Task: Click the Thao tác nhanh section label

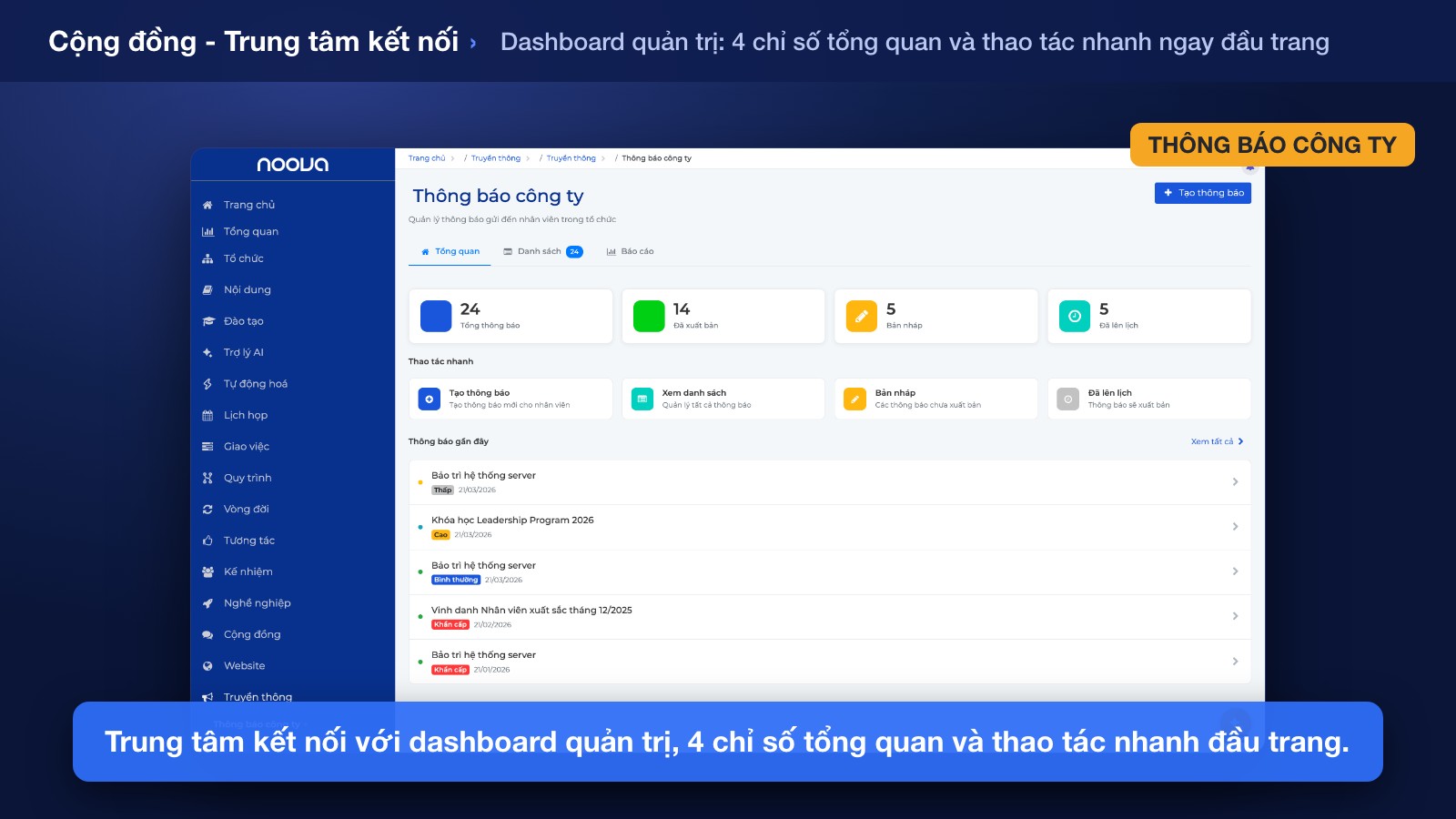Action: tap(440, 361)
